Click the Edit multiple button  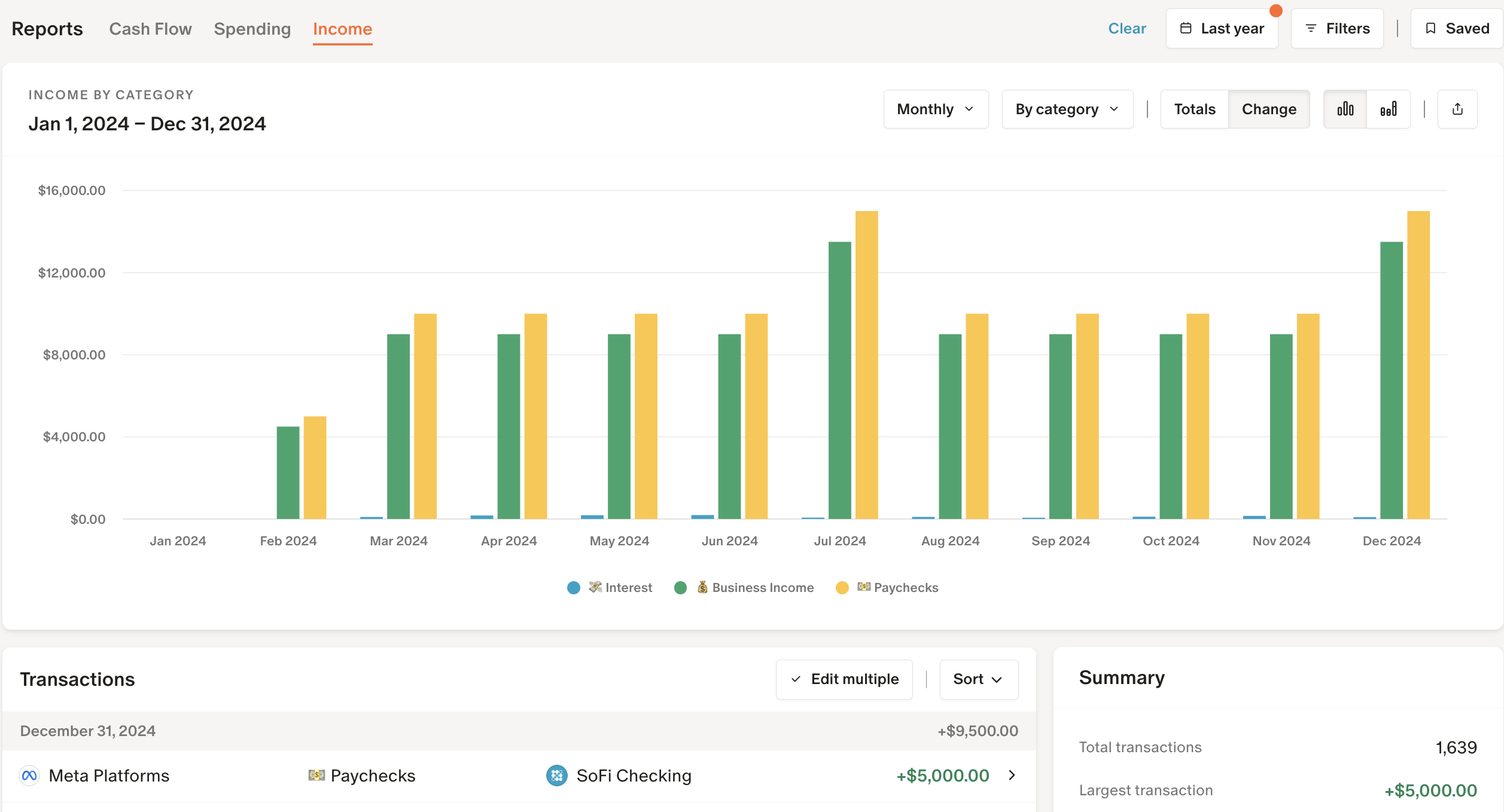click(844, 679)
